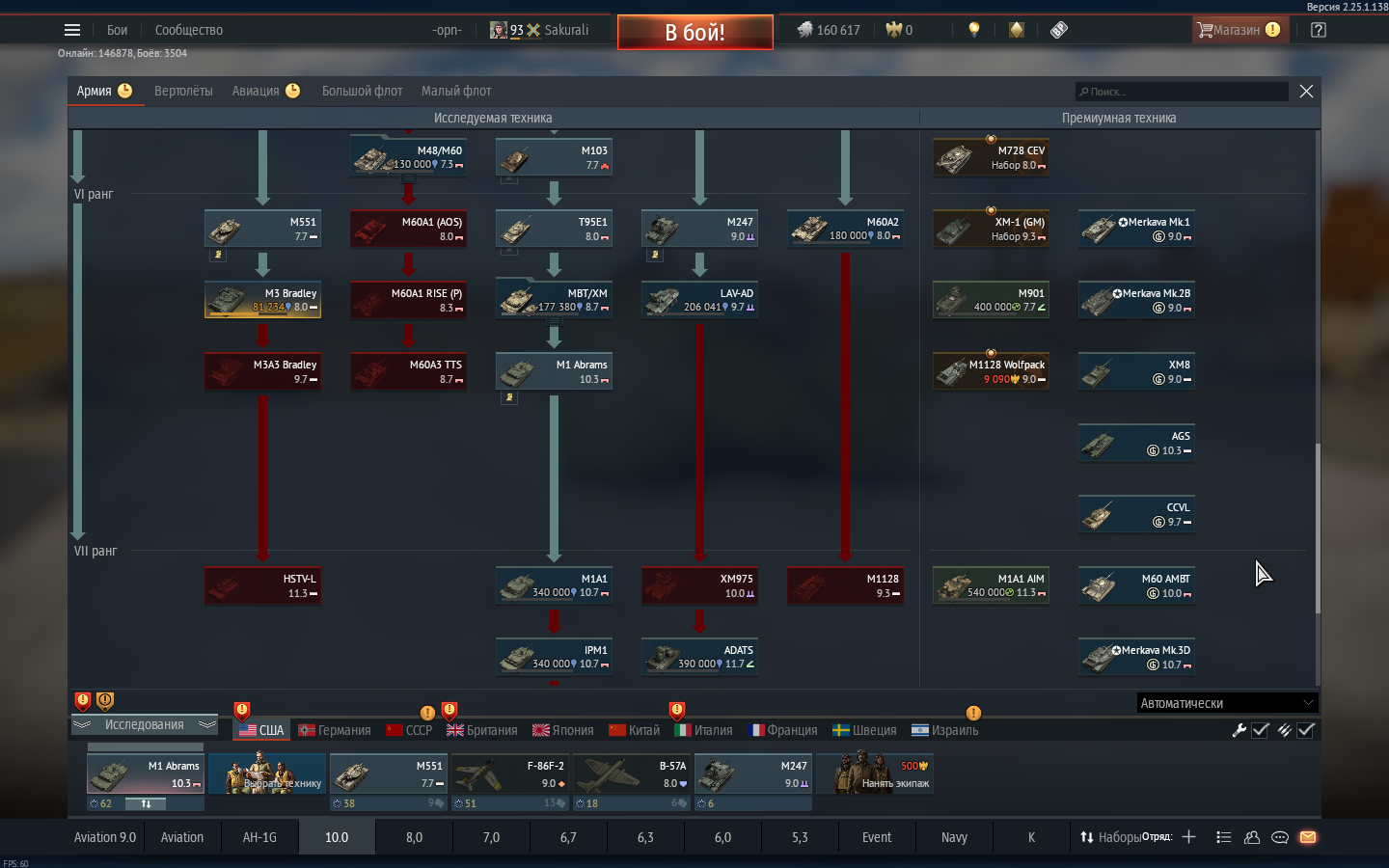Click the red warning badge above Исследования
1389x868 pixels.
click(x=83, y=700)
